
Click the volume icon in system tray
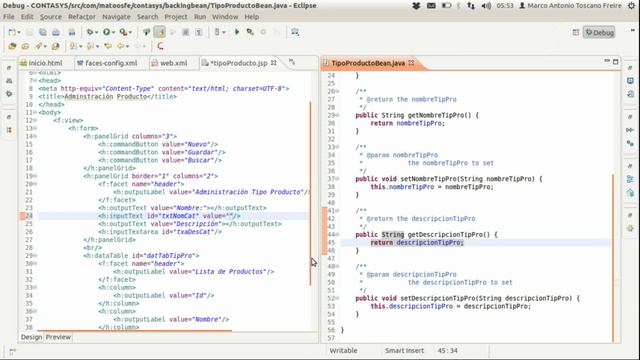486,6
